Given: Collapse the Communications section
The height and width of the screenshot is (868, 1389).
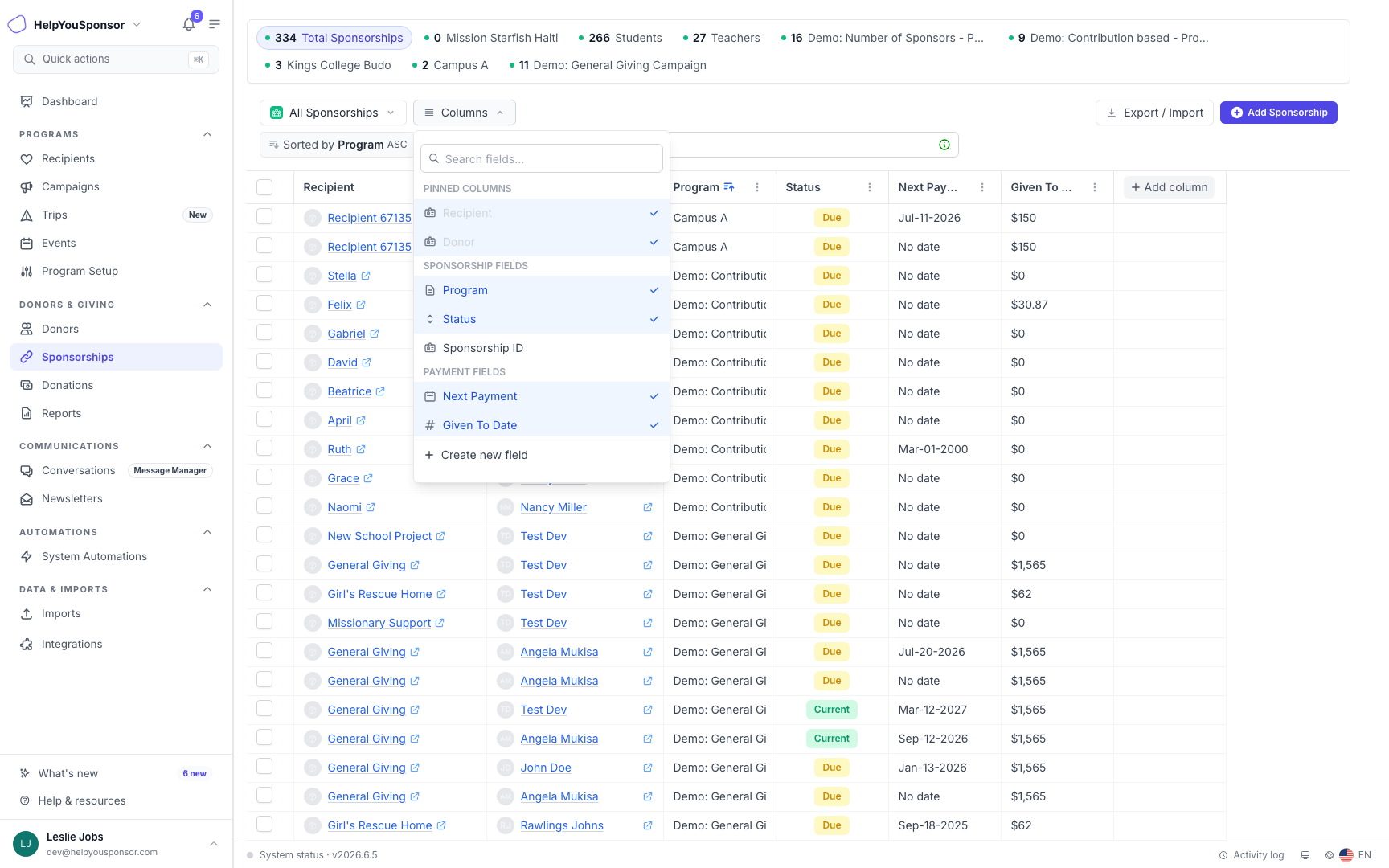Looking at the screenshot, I should tap(207, 446).
